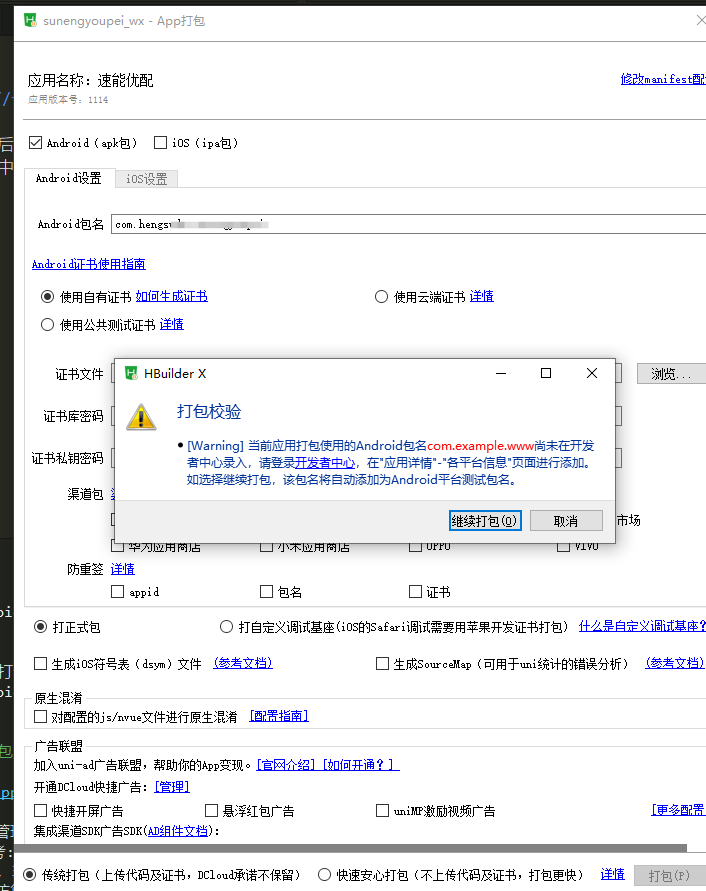Open [管理] link for DCloud快捷广告
The height and width of the screenshot is (891, 706).
point(172,786)
